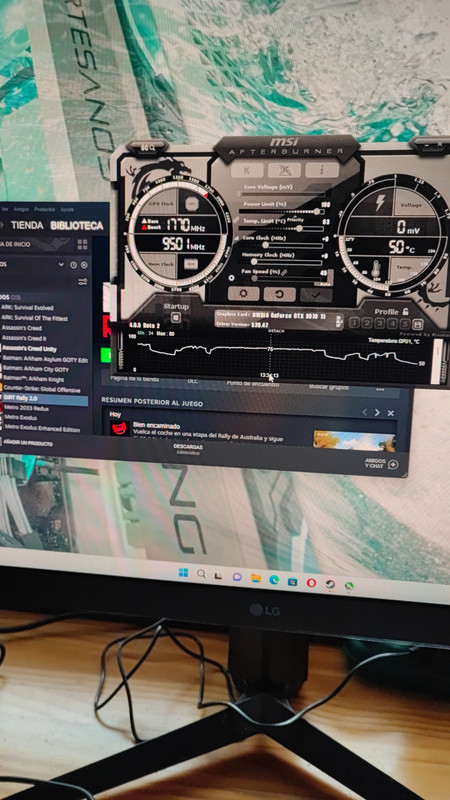Select Metro 2033 Redux in library
450x800 pixels.
click(26, 408)
